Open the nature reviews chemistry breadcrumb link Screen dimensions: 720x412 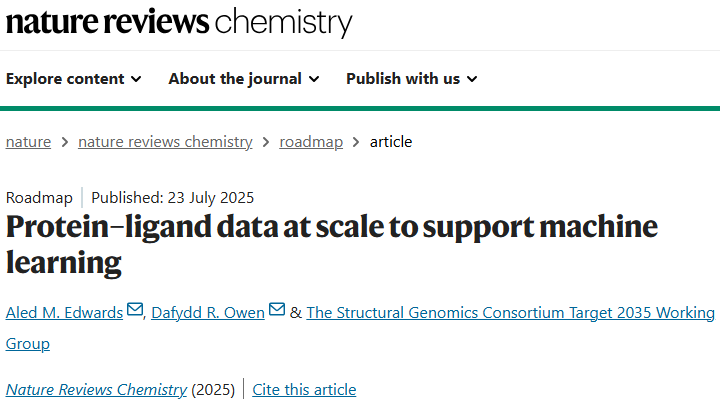point(165,142)
